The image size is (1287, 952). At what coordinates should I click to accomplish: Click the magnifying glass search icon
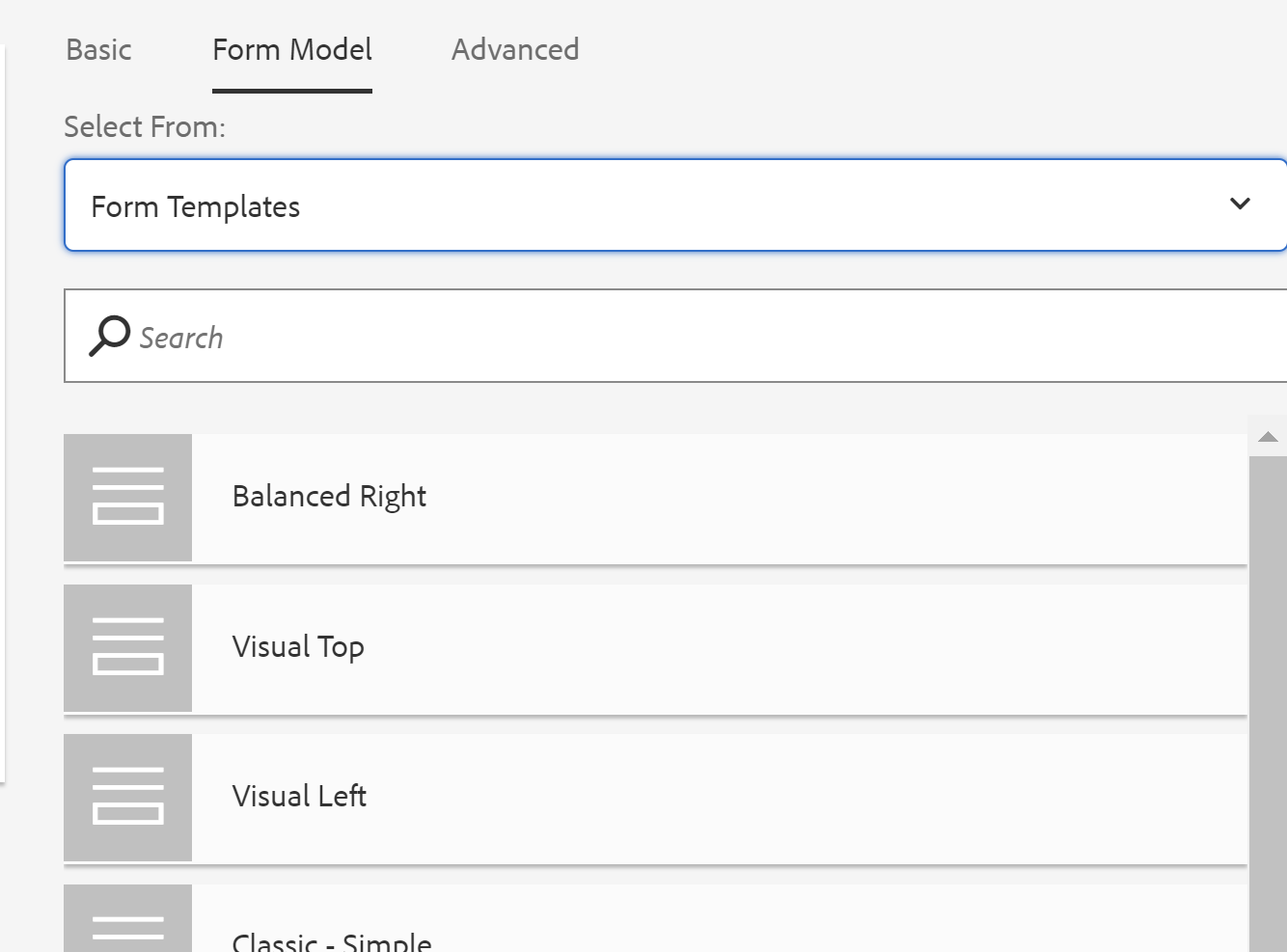point(109,337)
